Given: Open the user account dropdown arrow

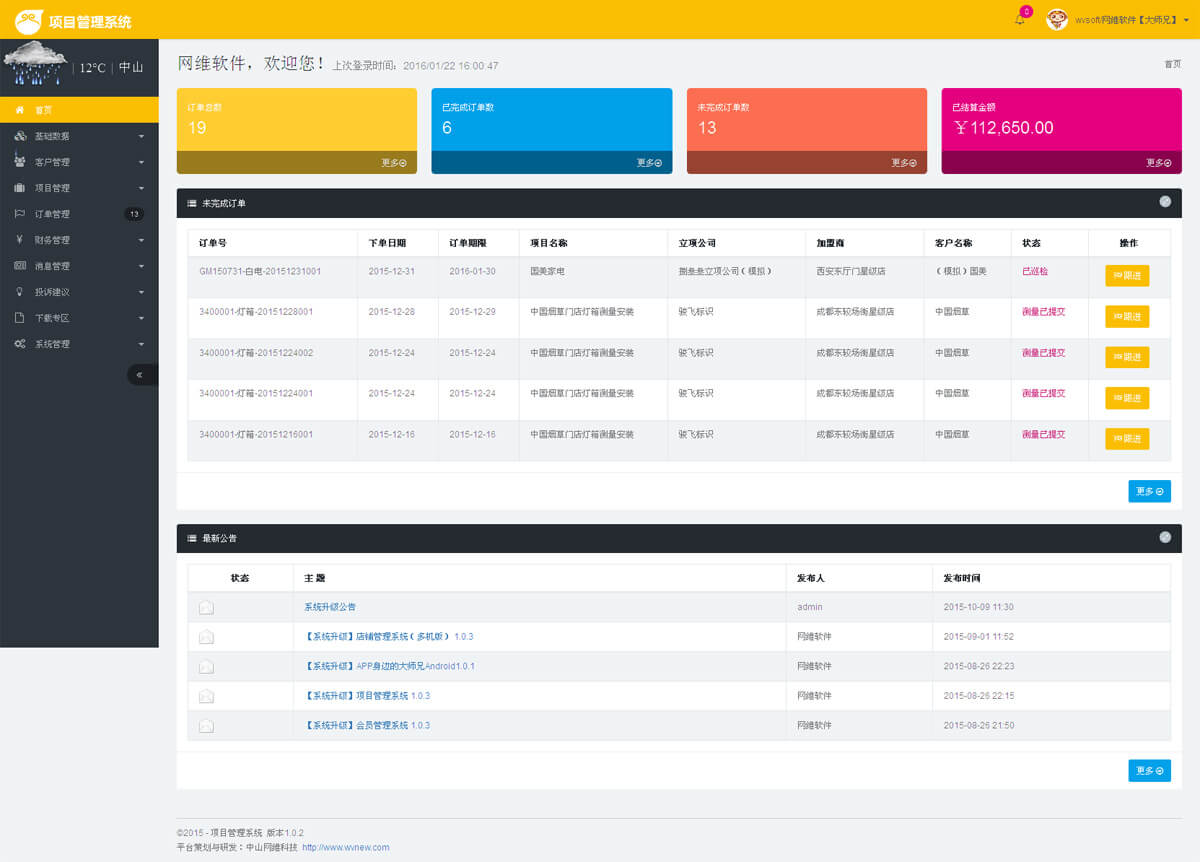Looking at the screenshot, I should point(1186,20).
